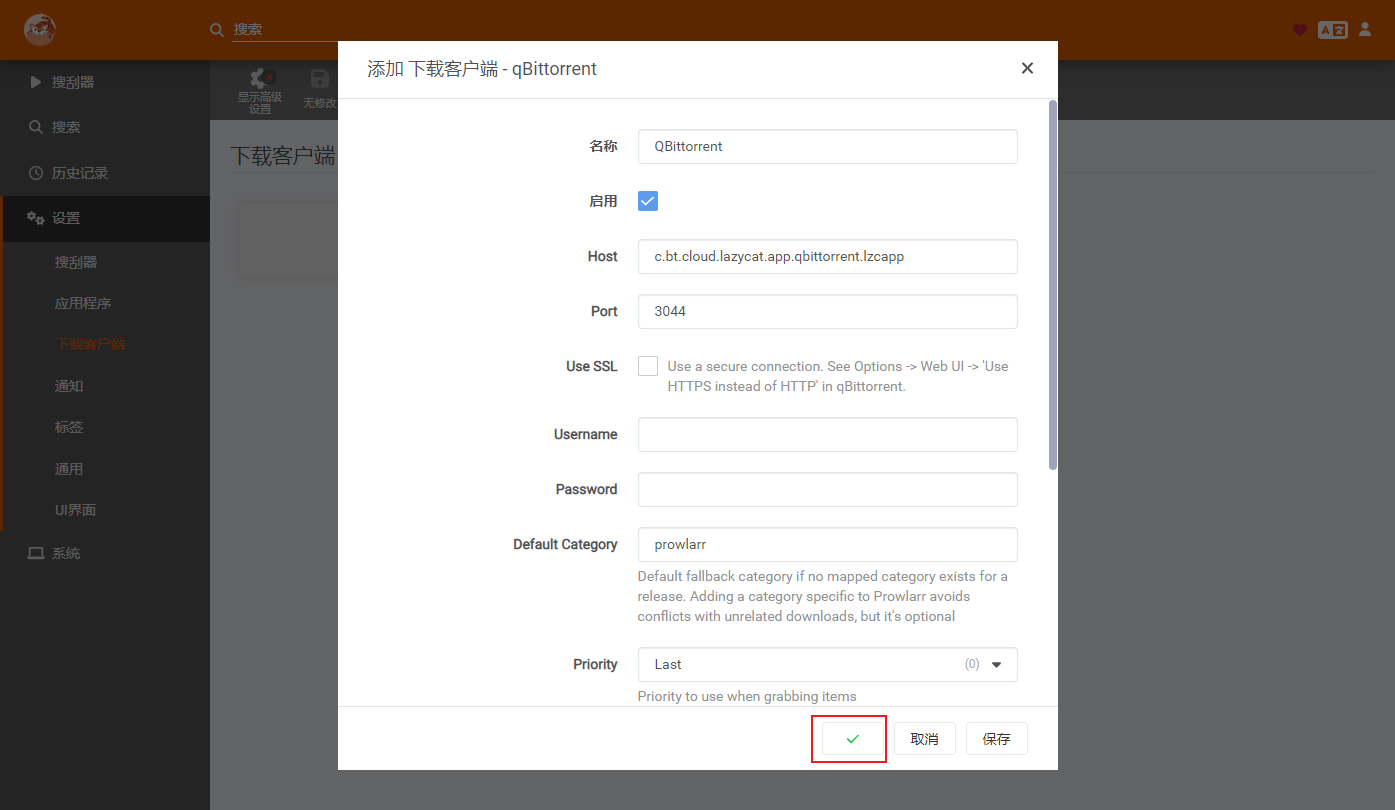Open the language translation icon
Screen dimensions: 1395x810
coord(1333,30)
